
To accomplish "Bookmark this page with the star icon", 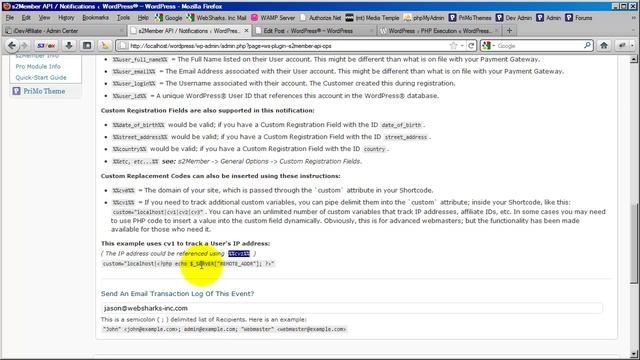I will tap(453, 46).
